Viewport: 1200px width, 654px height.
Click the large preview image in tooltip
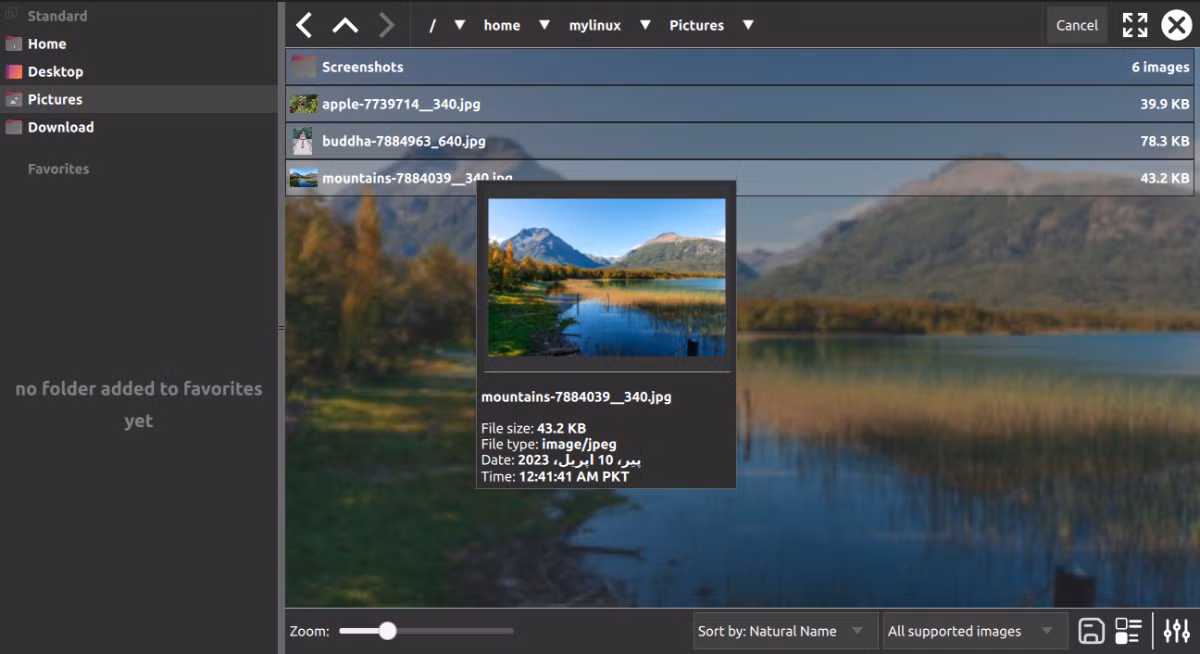click(607, 277)
